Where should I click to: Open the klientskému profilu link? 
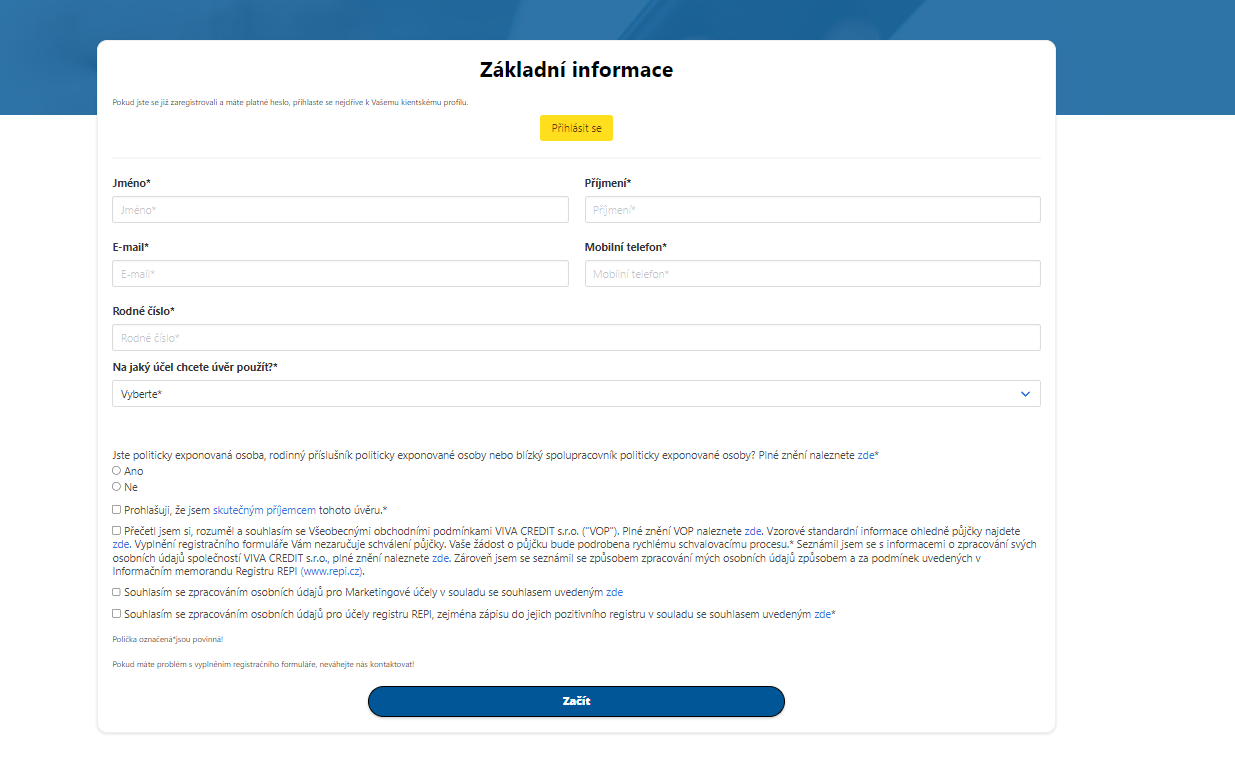[x=434, y=102]
